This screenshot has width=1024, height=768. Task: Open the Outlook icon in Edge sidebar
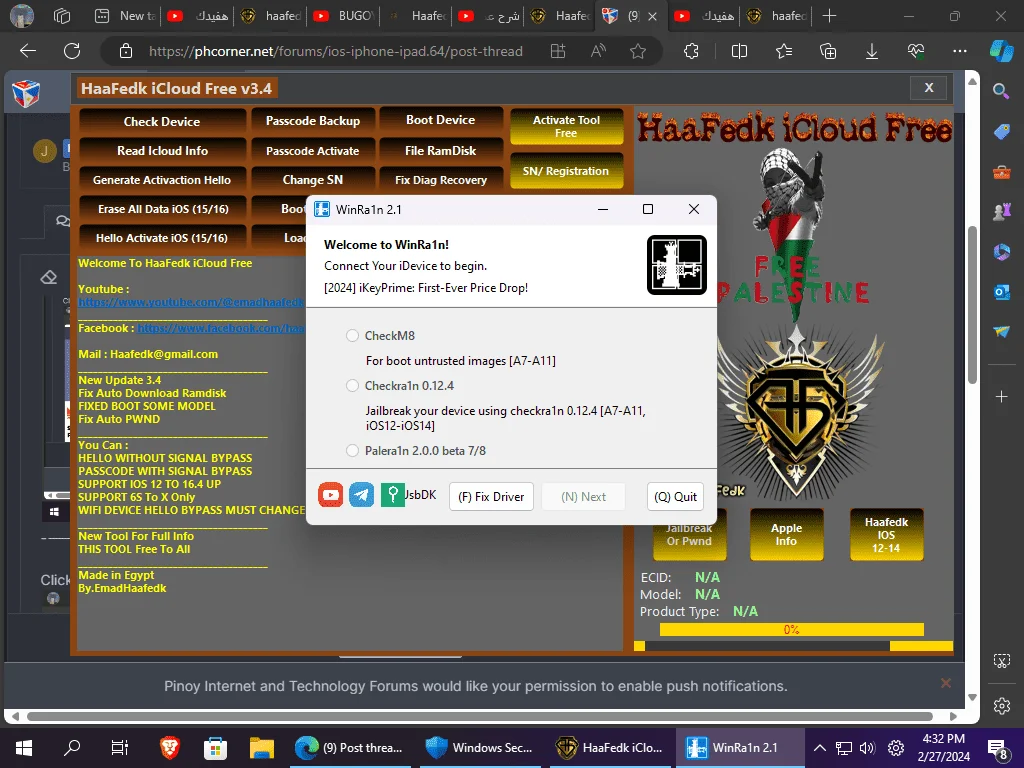[1001, 292]
